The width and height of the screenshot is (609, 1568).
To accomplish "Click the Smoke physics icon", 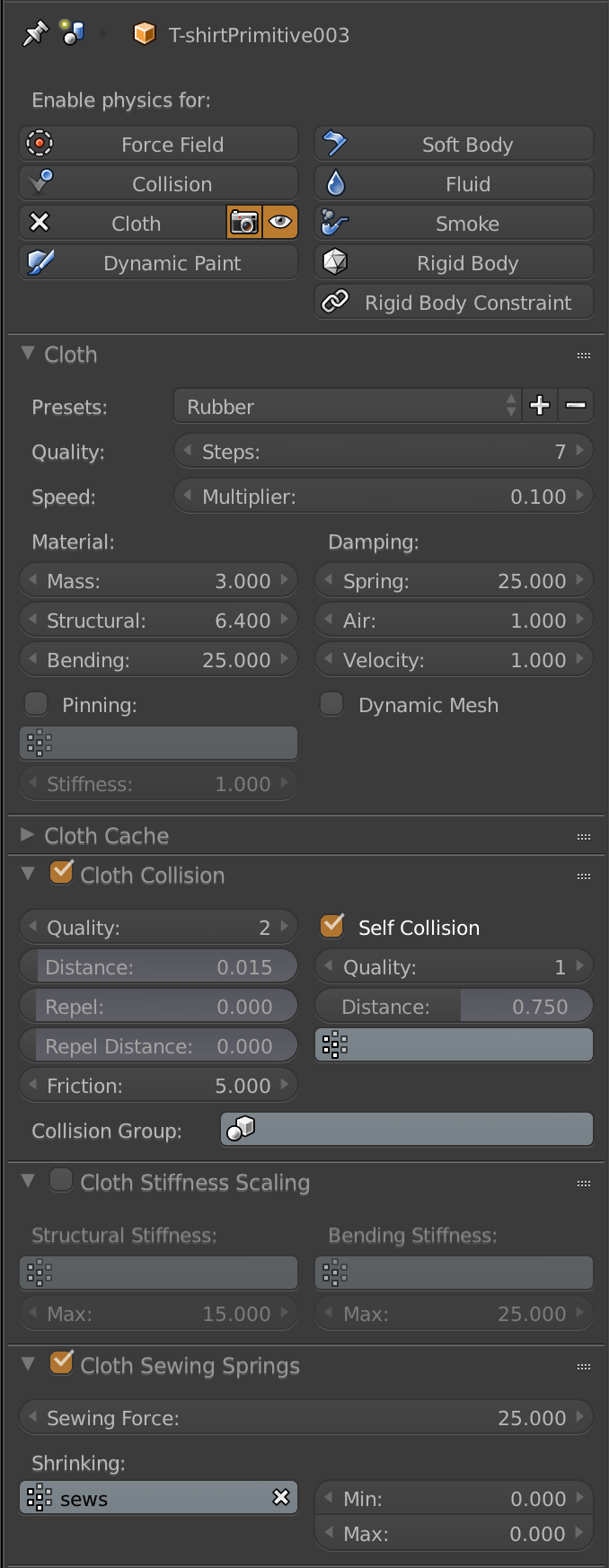I will 333,223.
